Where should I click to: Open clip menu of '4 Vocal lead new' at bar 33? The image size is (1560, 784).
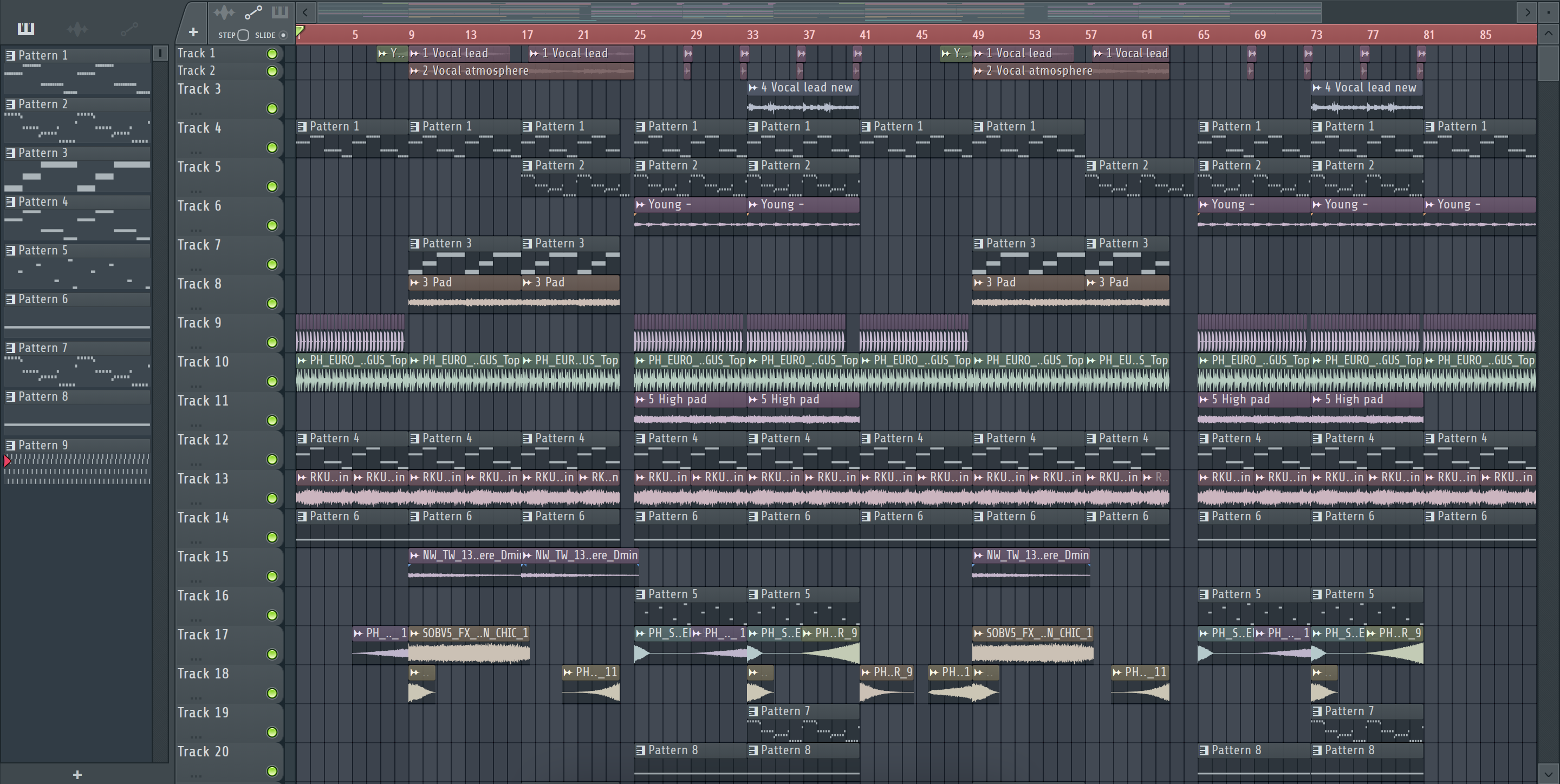click(753, 88)
